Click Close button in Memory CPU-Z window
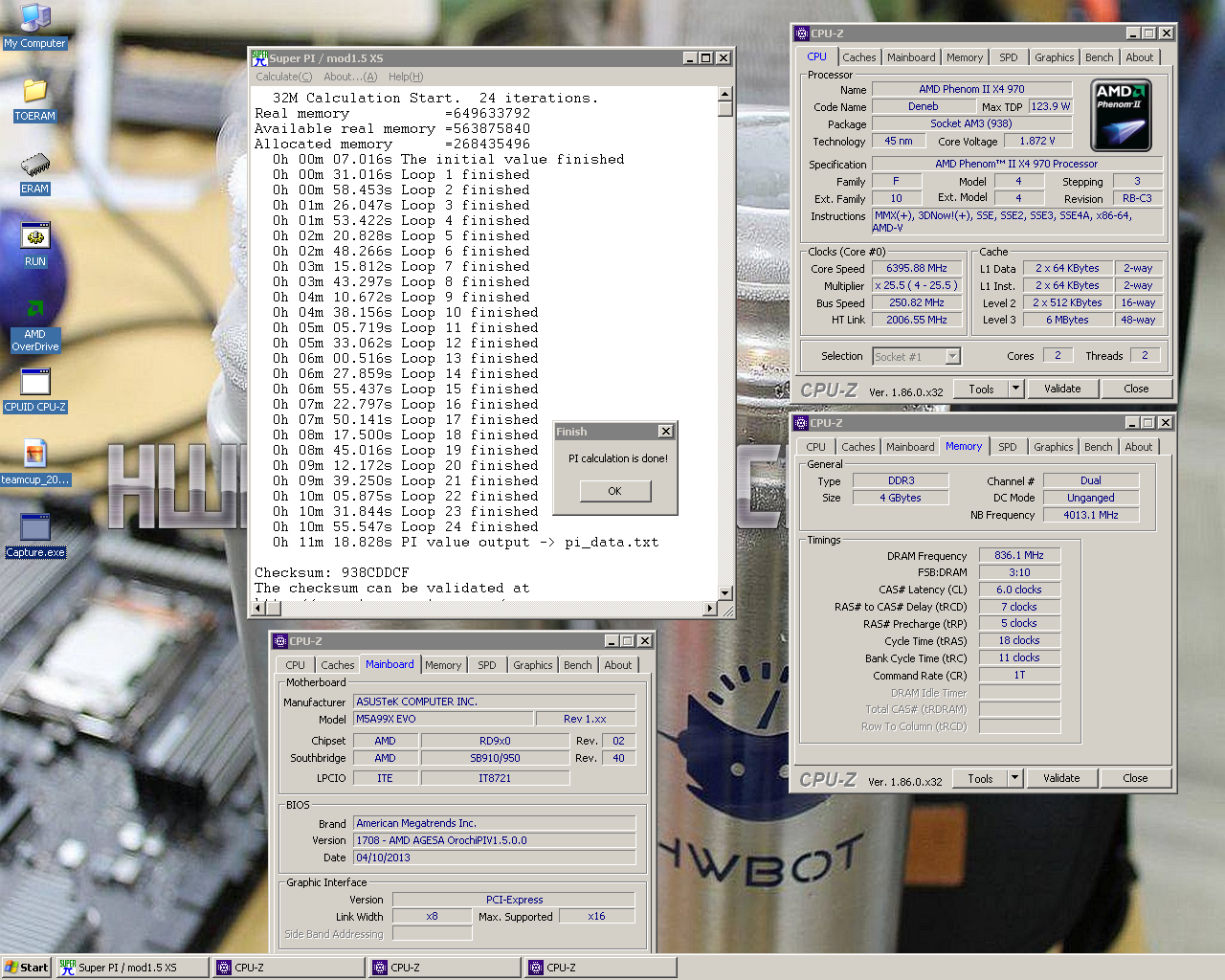Screen dimensions: 1225x980 (1135, 778)
